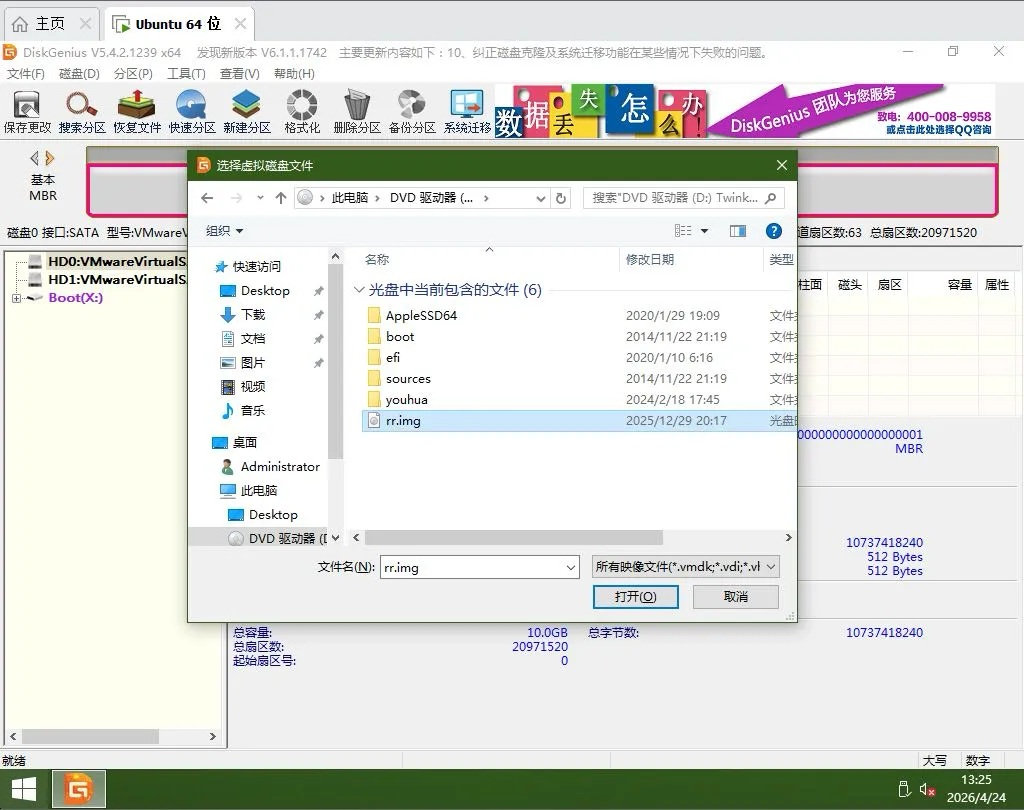This screenshot has height=810, width=1024.
Task: Select HD0:VMwareVirtualS disk in tree
Action: 116,262
